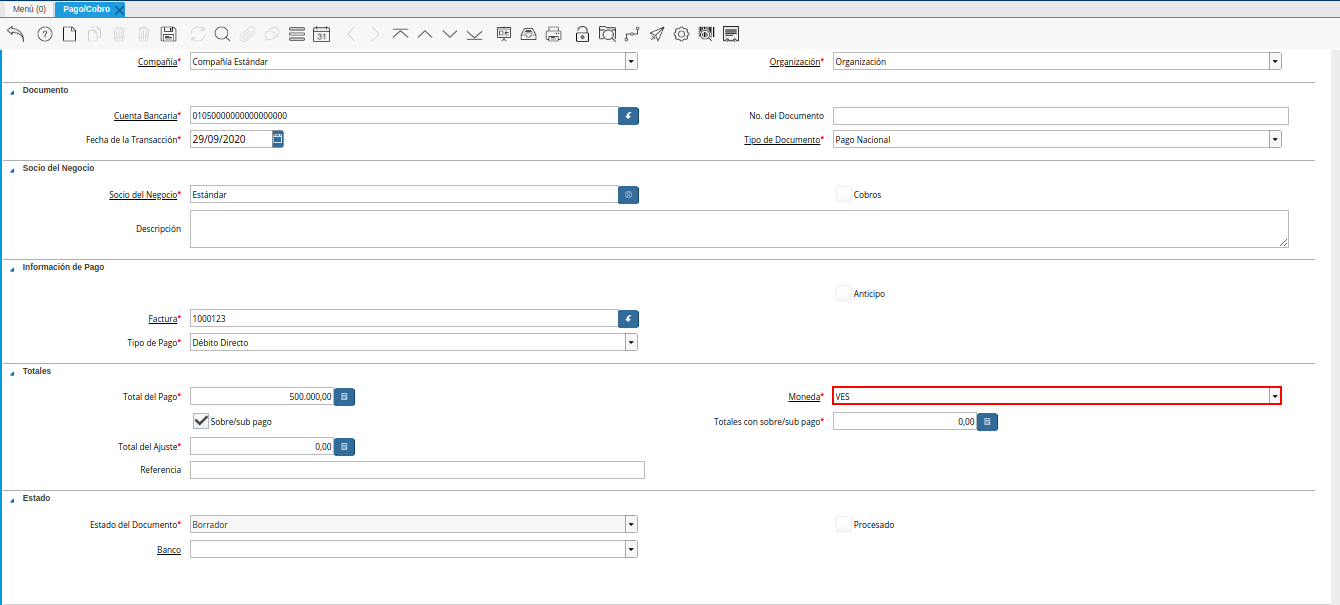Open the Moneda dropdown
Image resolution: width=1340 pixels, height=605 pixels.
click(x=1274, y=397)
